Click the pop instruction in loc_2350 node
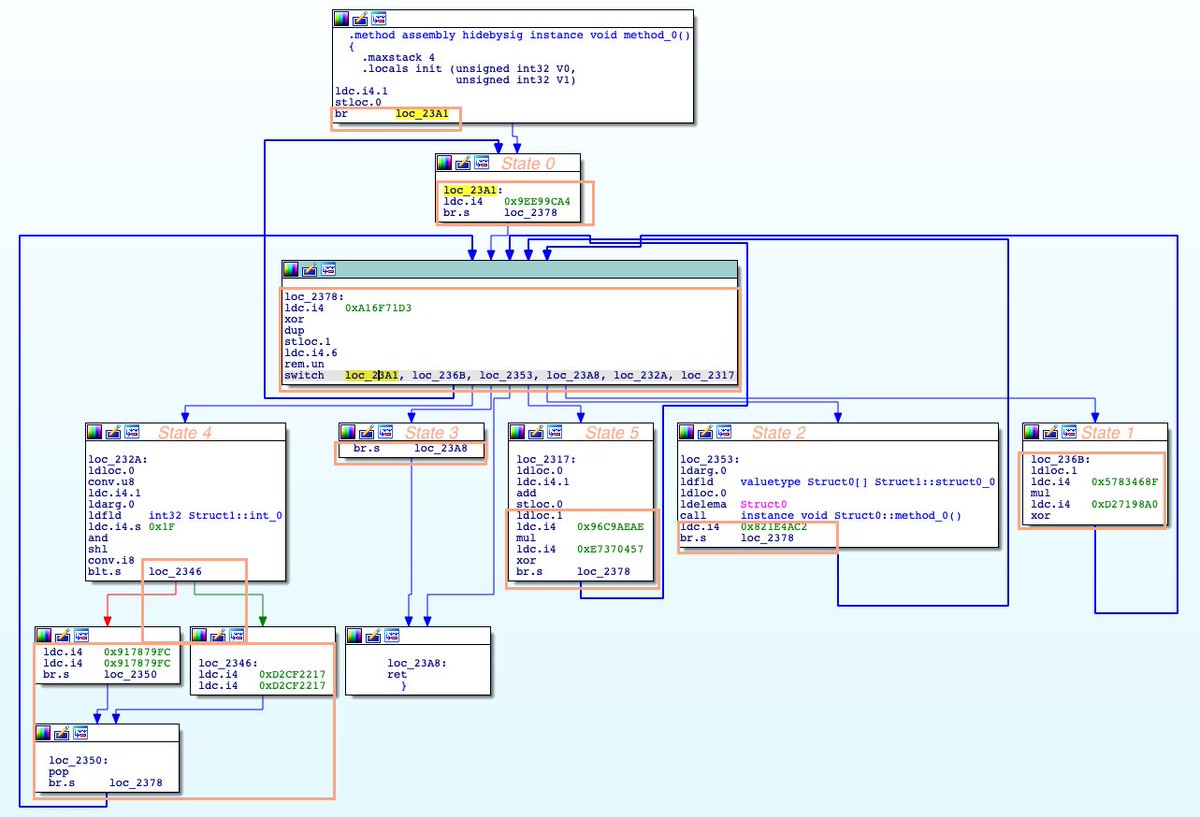The image size is (1200, 817). pyautogui.click(x=58, y=772)
